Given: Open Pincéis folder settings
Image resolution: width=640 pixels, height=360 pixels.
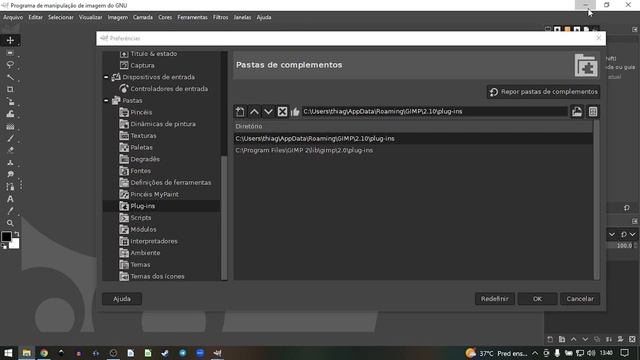Looking at the screenshot, I should 141,112.
